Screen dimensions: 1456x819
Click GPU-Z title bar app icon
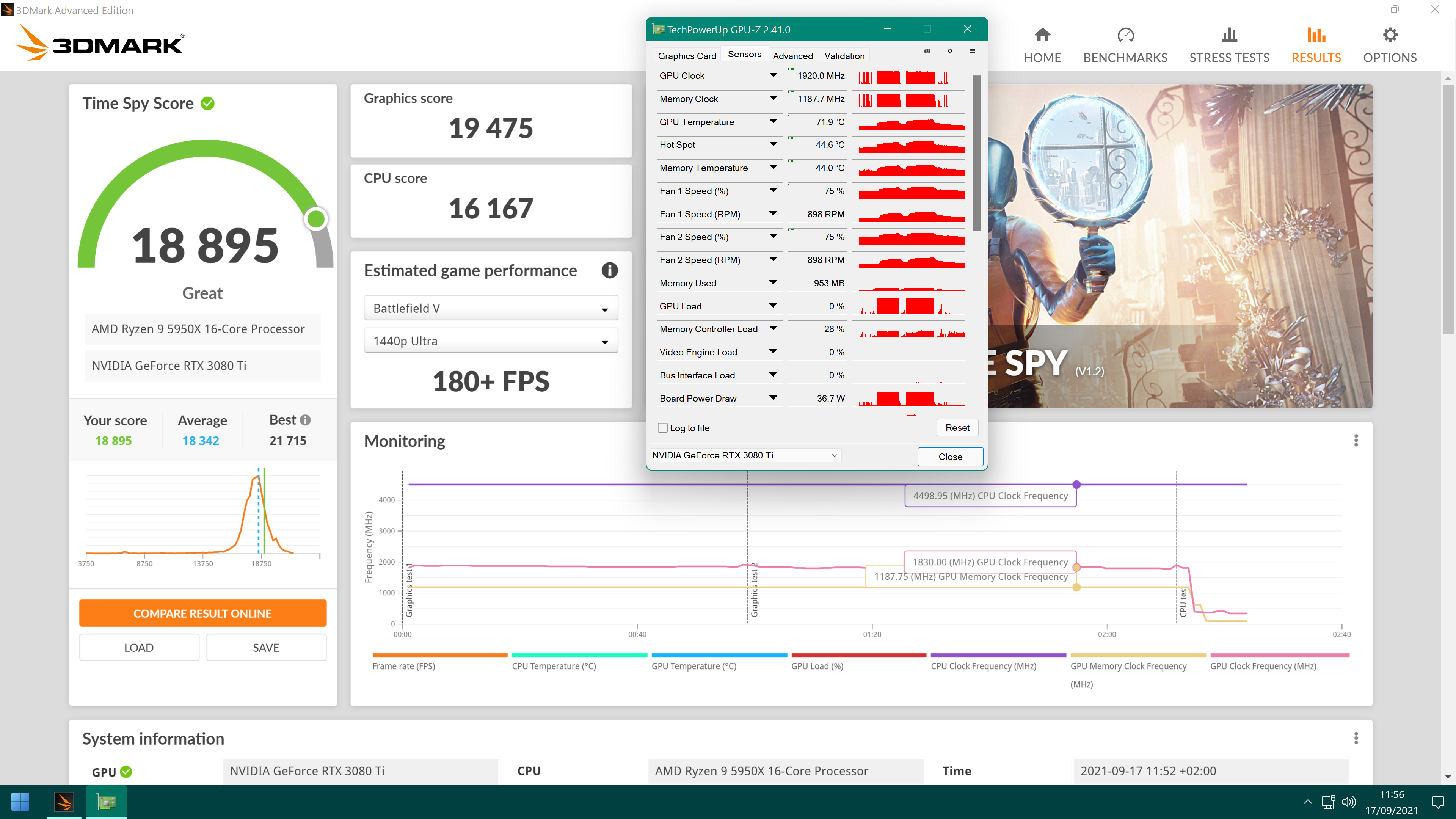click(658, 30)
